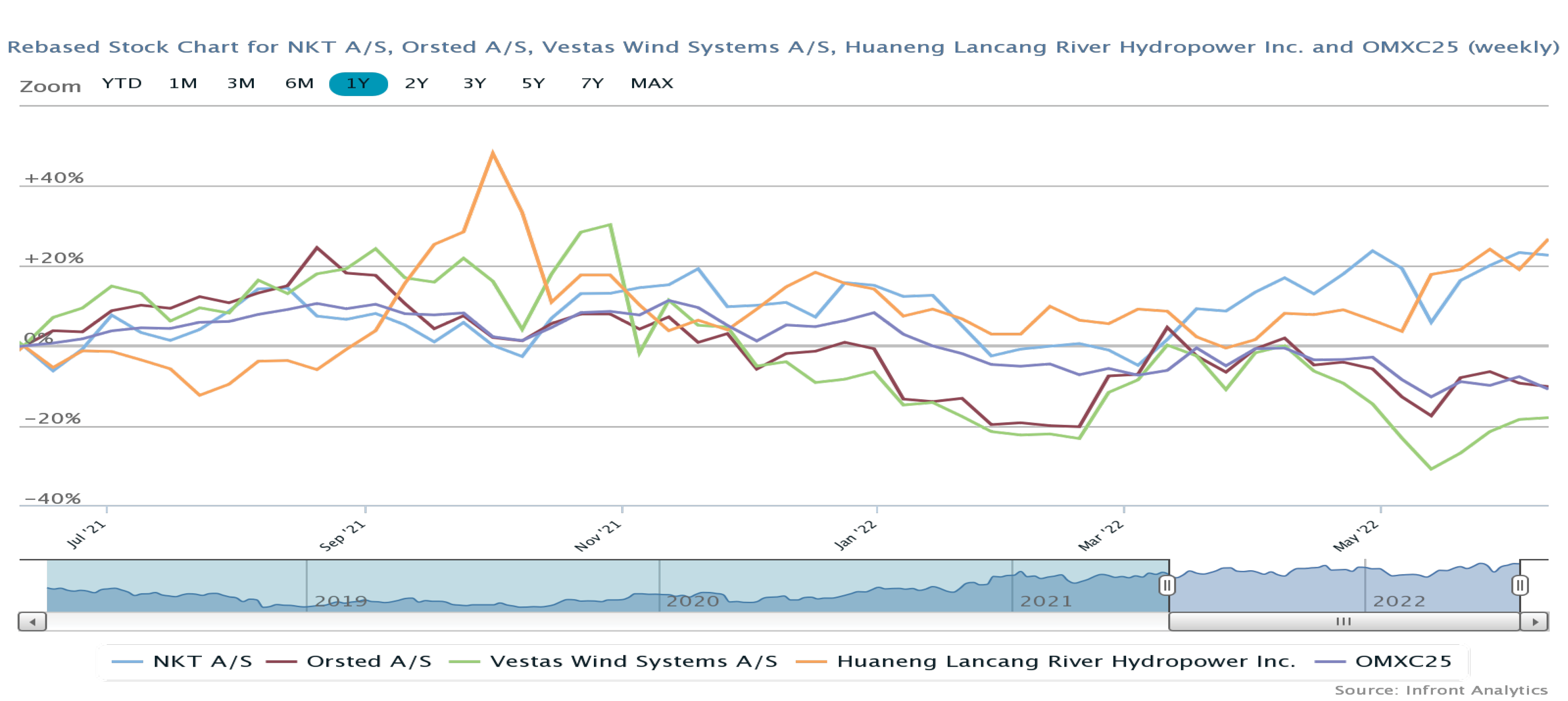Click the navigator scrollbar thumb grip
The width and height of the screenshot is (1568, 701).
pos(1343,622)
